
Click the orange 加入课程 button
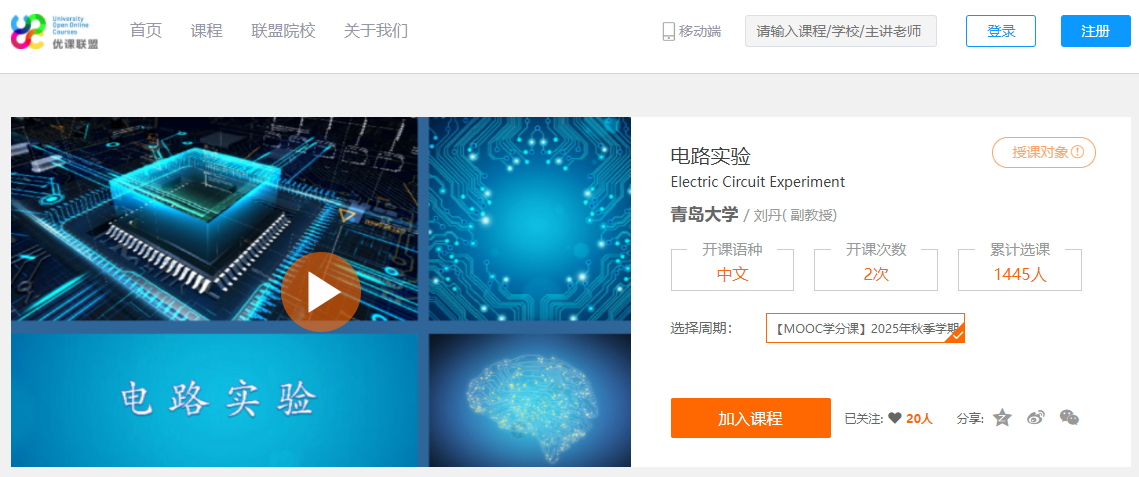click(x=750, y=418)
